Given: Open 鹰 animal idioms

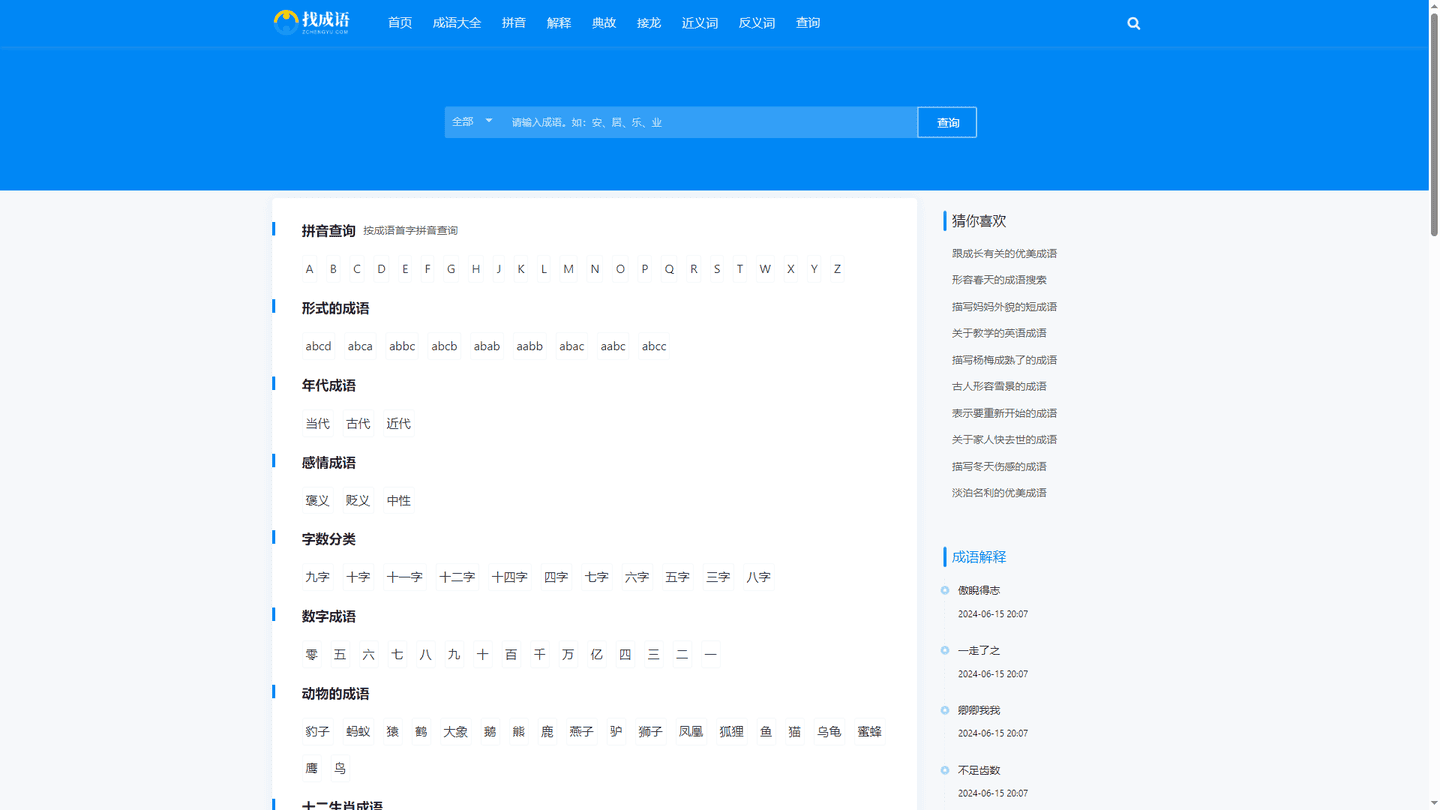Looking at the screenshot, I should point(312,769).
